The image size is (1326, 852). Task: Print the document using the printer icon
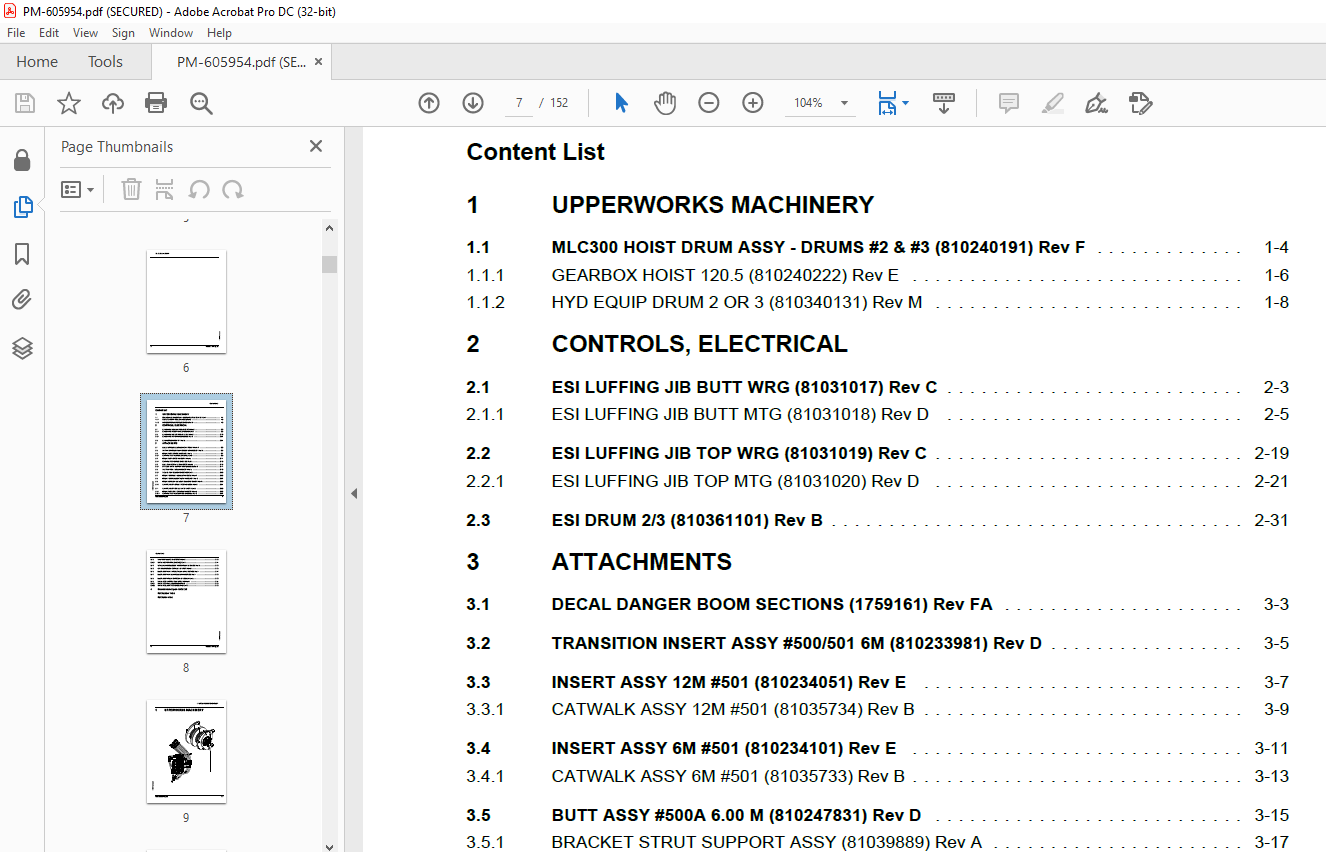click(x=156, y=103)
